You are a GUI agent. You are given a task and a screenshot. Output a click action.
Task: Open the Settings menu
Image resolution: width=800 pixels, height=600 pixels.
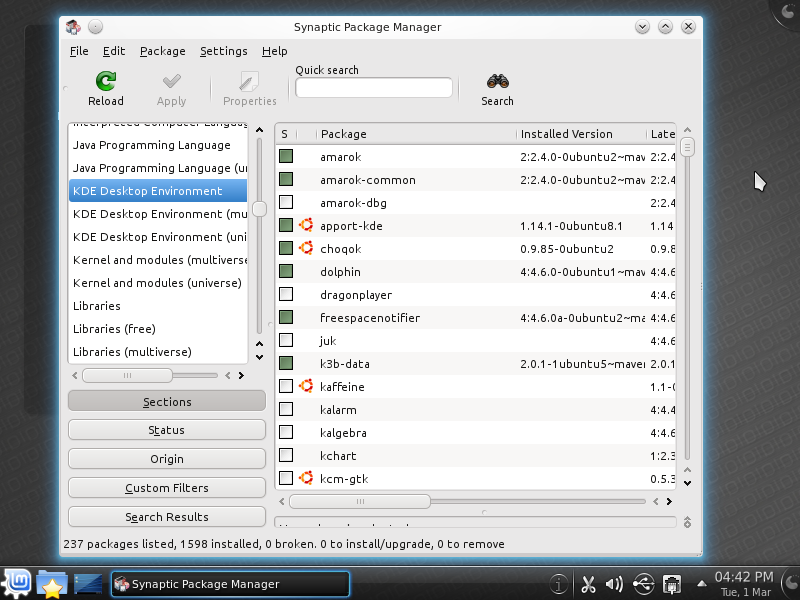tap(223, 51)
